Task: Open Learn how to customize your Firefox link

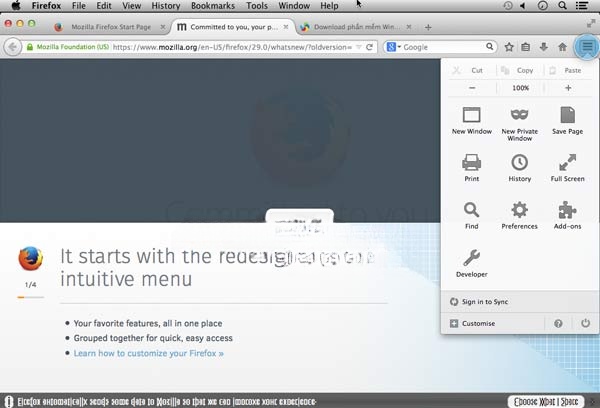Action: (148, 353)
